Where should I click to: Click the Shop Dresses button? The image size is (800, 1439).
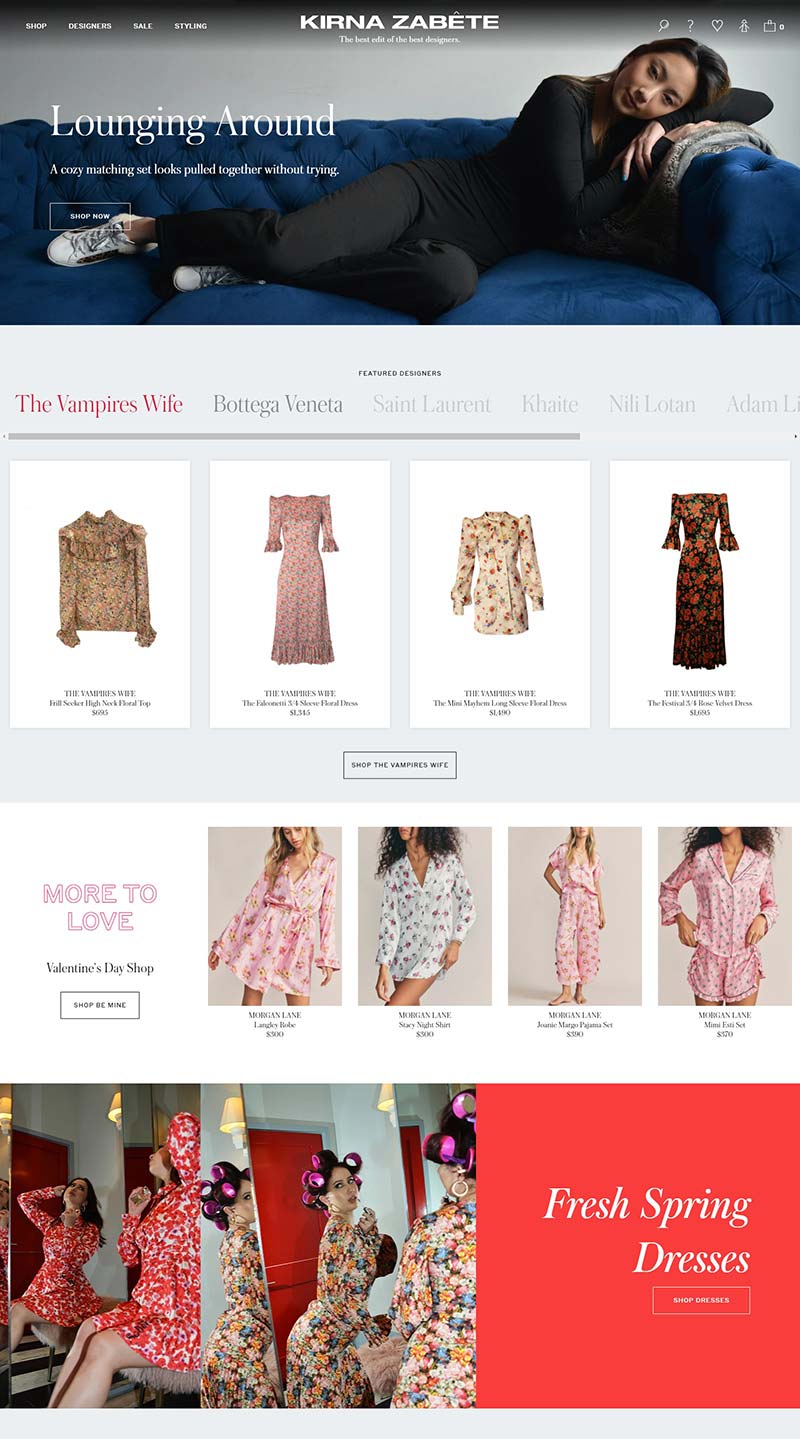tap(701, 1300)
